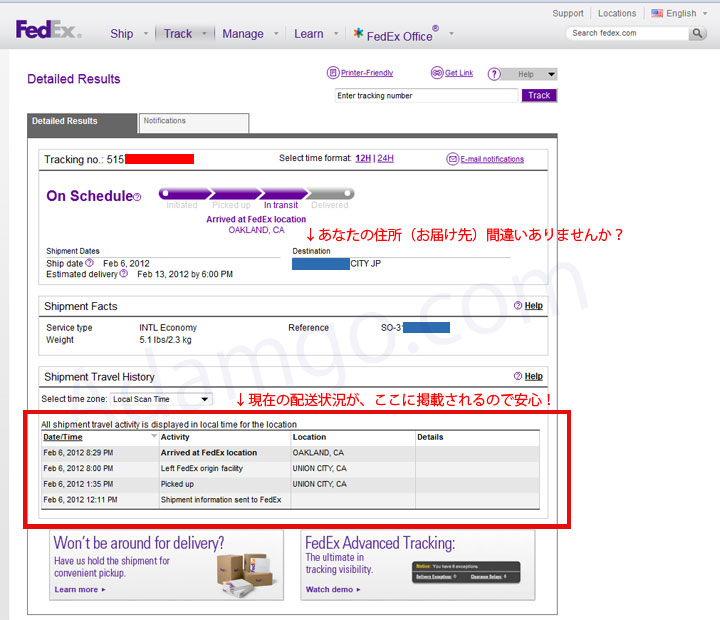Click Learn more about hold shipment

[x=80, y=589]
